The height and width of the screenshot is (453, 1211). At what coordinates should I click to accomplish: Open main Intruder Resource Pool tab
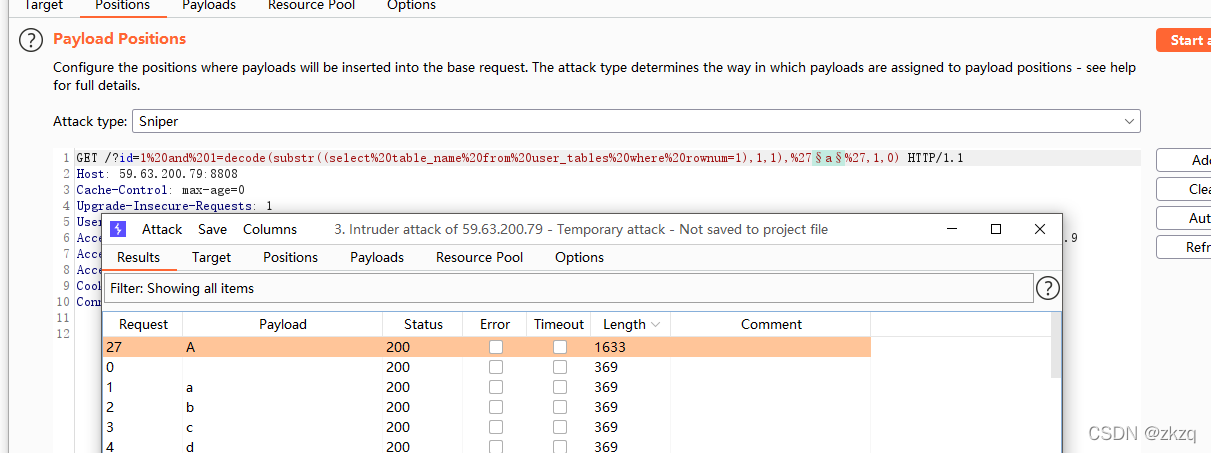pyautogui.click(x=311, y=5)
